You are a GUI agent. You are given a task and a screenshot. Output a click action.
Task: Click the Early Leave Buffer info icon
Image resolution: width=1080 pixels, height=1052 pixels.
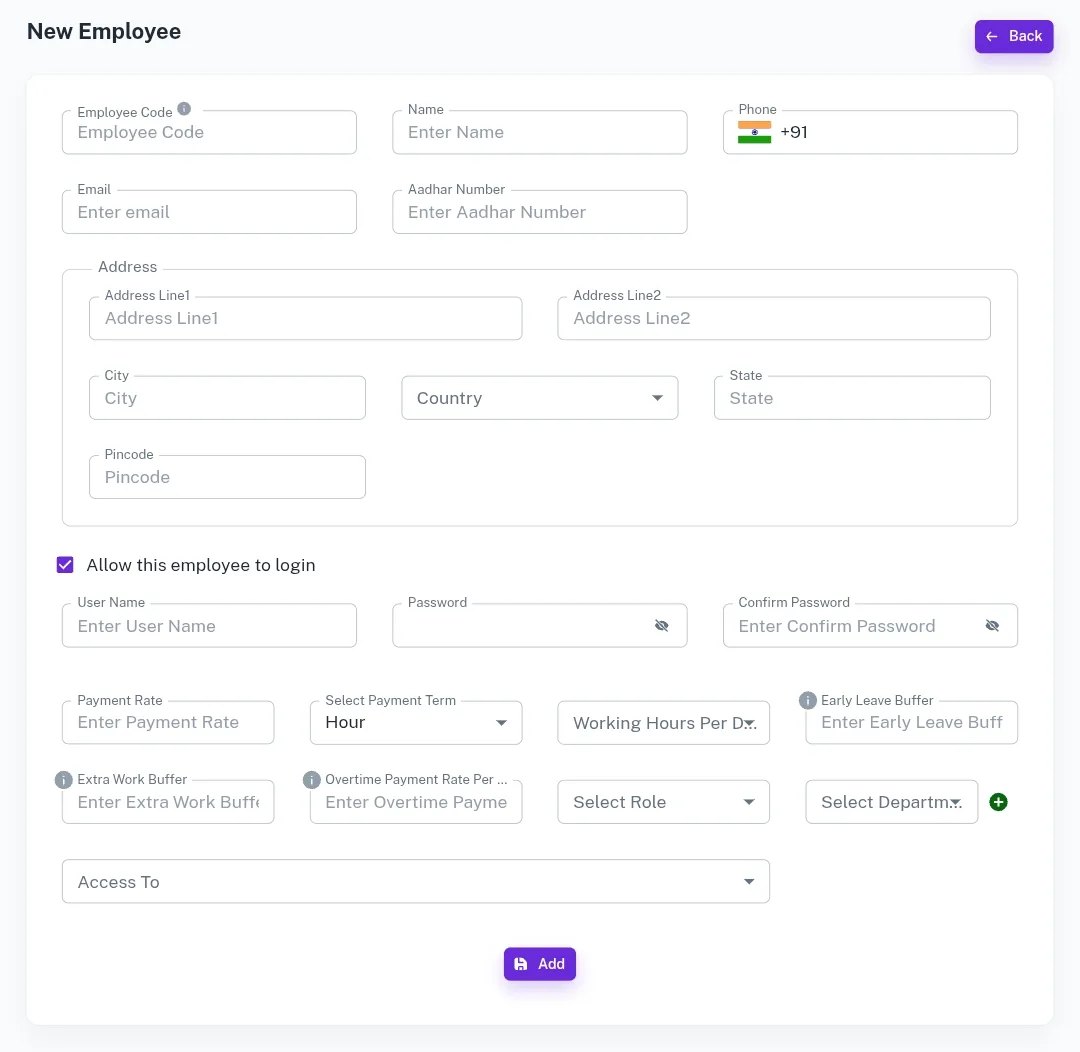(807, 701)
